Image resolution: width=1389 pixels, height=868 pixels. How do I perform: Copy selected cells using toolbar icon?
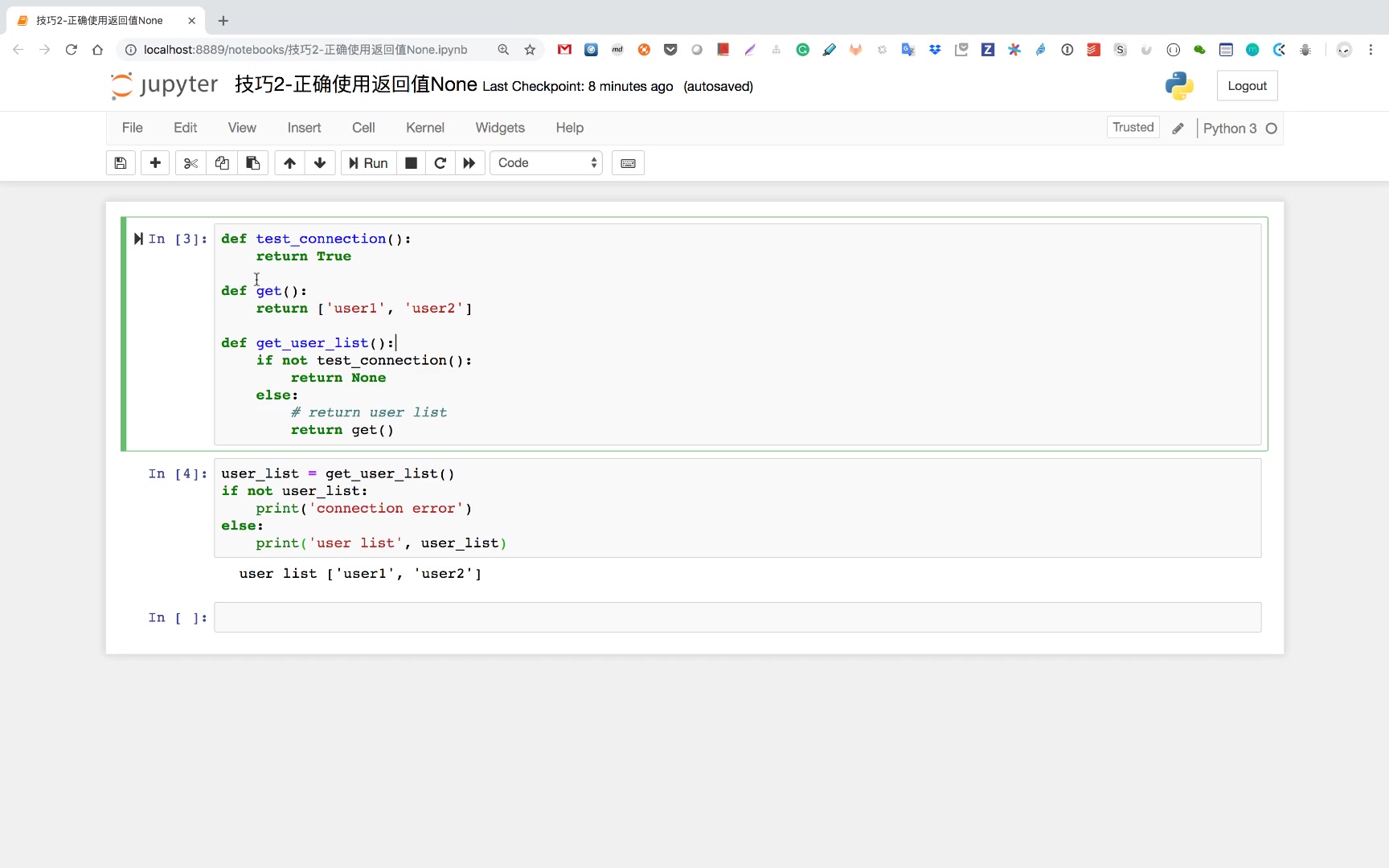coord(222,163)
